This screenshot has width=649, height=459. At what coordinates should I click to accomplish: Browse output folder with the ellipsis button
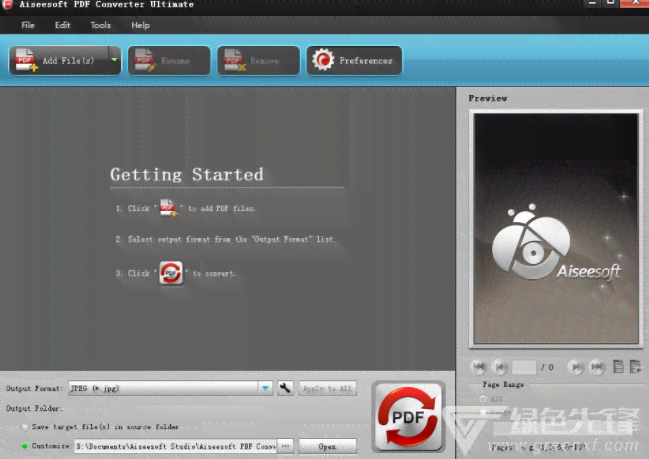285,446
